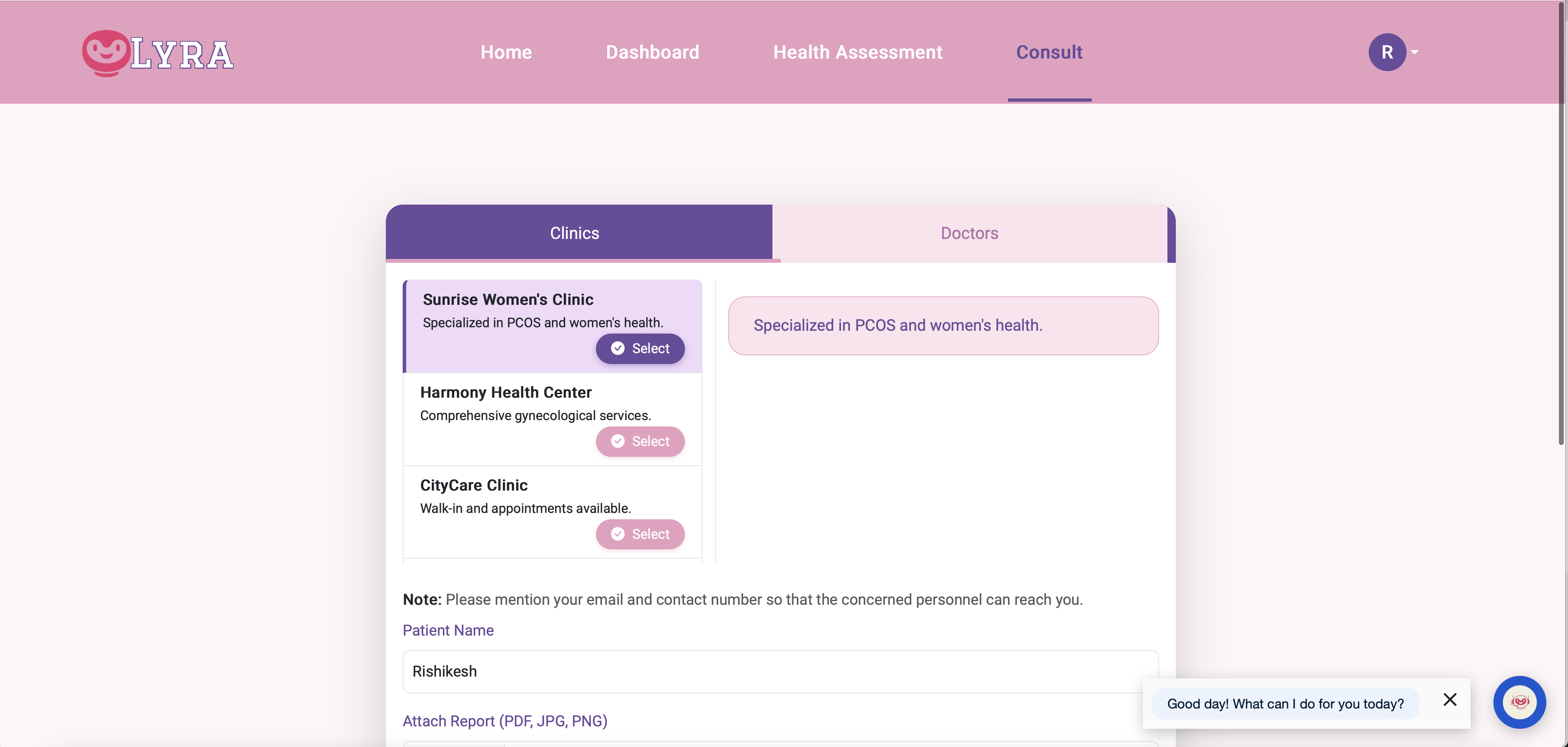
Task: Open Health Assessment from navigation
Action: point(857,53)
